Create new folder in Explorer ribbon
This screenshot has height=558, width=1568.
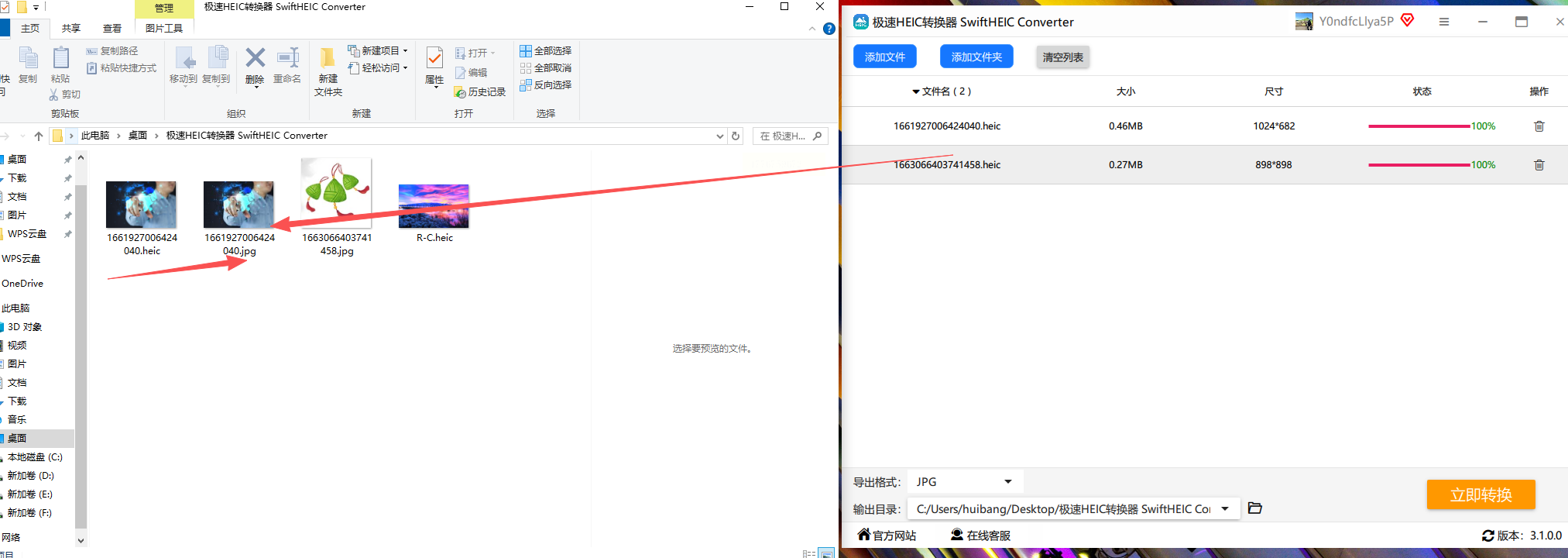(328, 71)
